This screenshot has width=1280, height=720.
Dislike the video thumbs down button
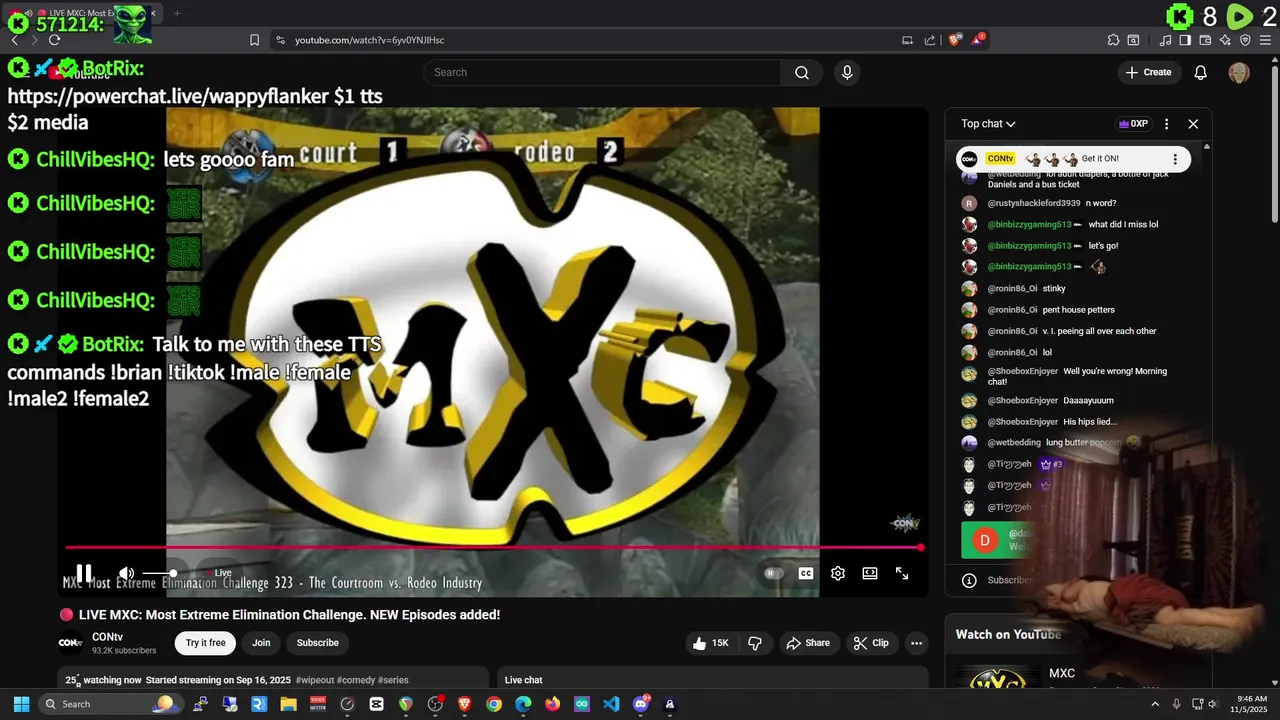tap(755, 643)
